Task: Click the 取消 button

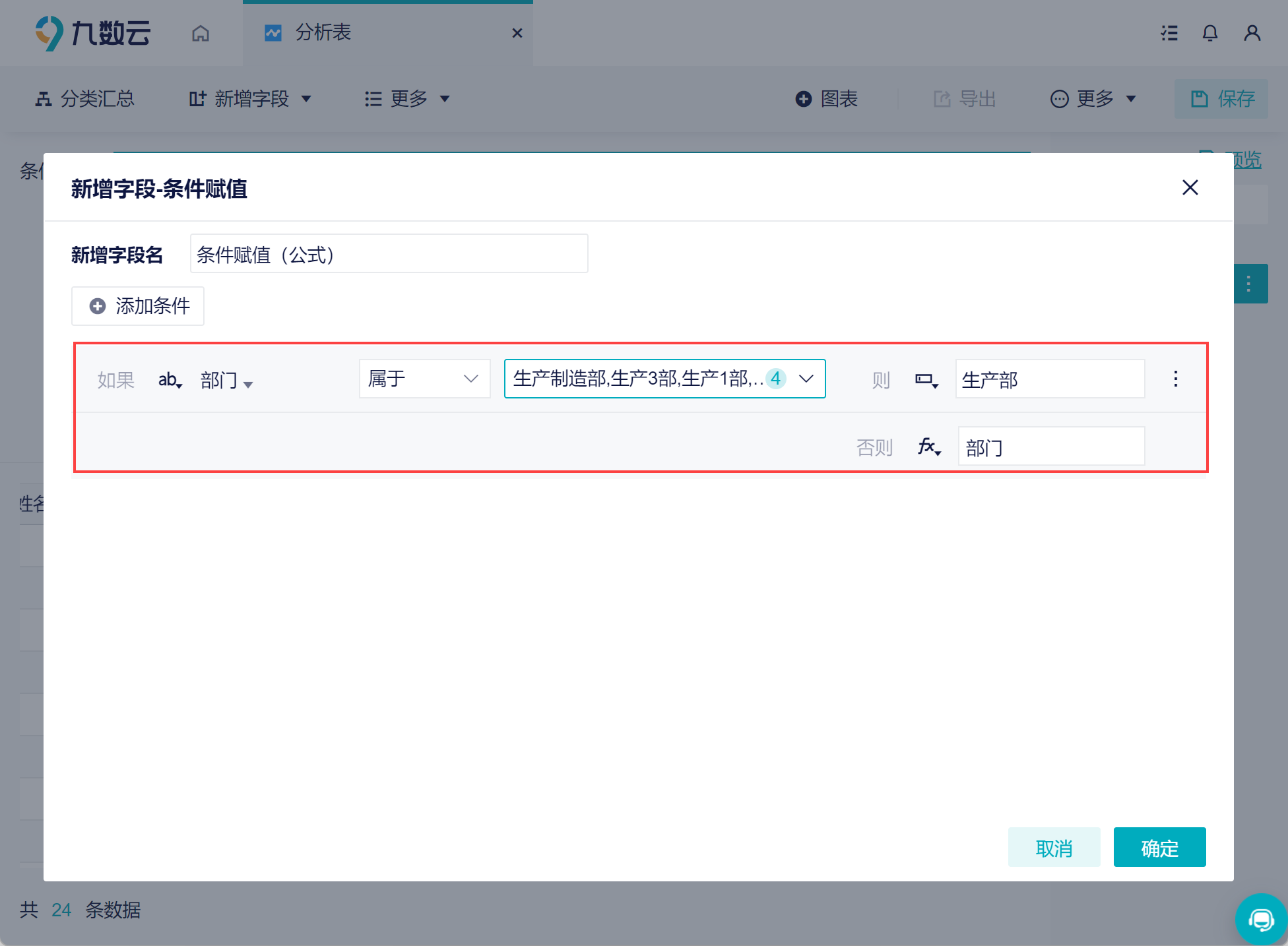Action: click(x=1054, y=847)
